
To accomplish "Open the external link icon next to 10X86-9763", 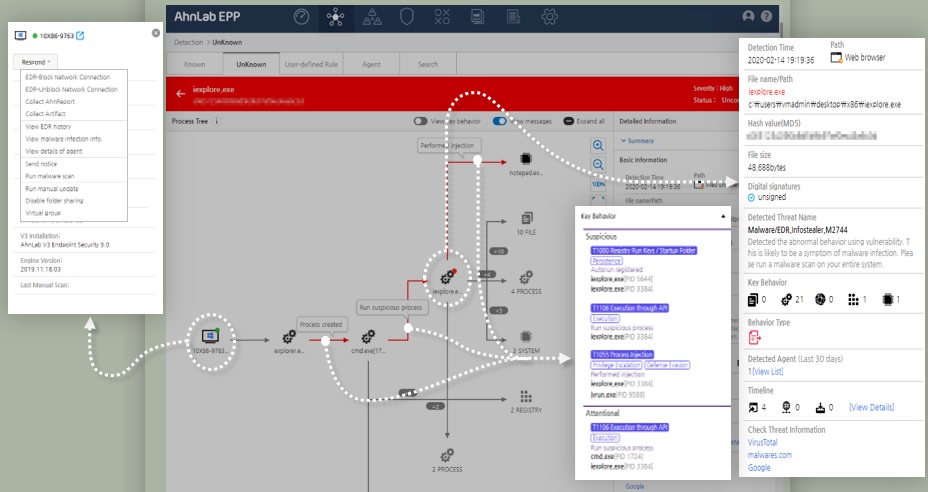I will tap(81, 37).
